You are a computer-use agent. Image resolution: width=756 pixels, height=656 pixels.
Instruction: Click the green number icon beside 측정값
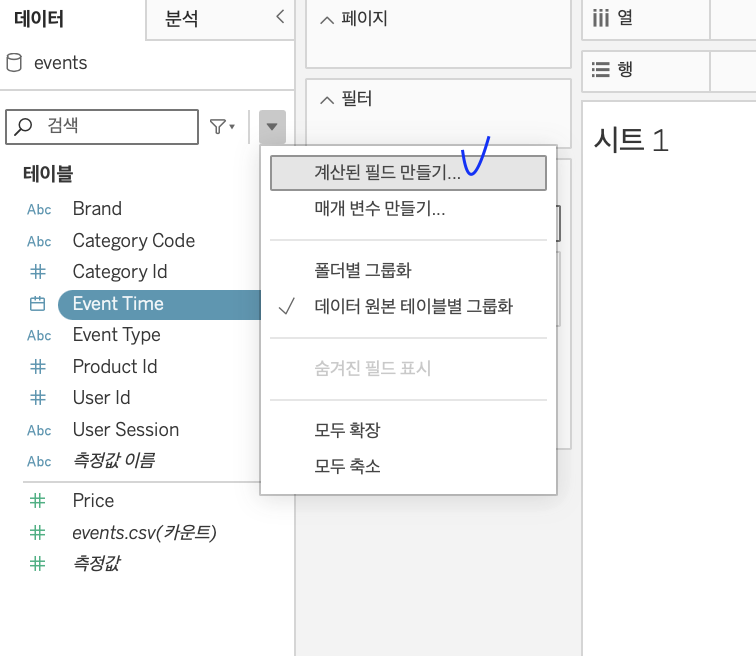(38, 563)
